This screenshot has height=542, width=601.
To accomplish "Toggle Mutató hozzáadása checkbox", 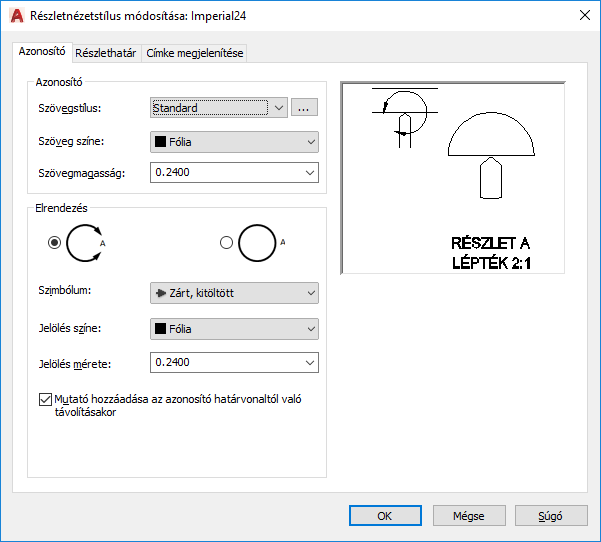I will pyautogui.click(x=45, y=399).
